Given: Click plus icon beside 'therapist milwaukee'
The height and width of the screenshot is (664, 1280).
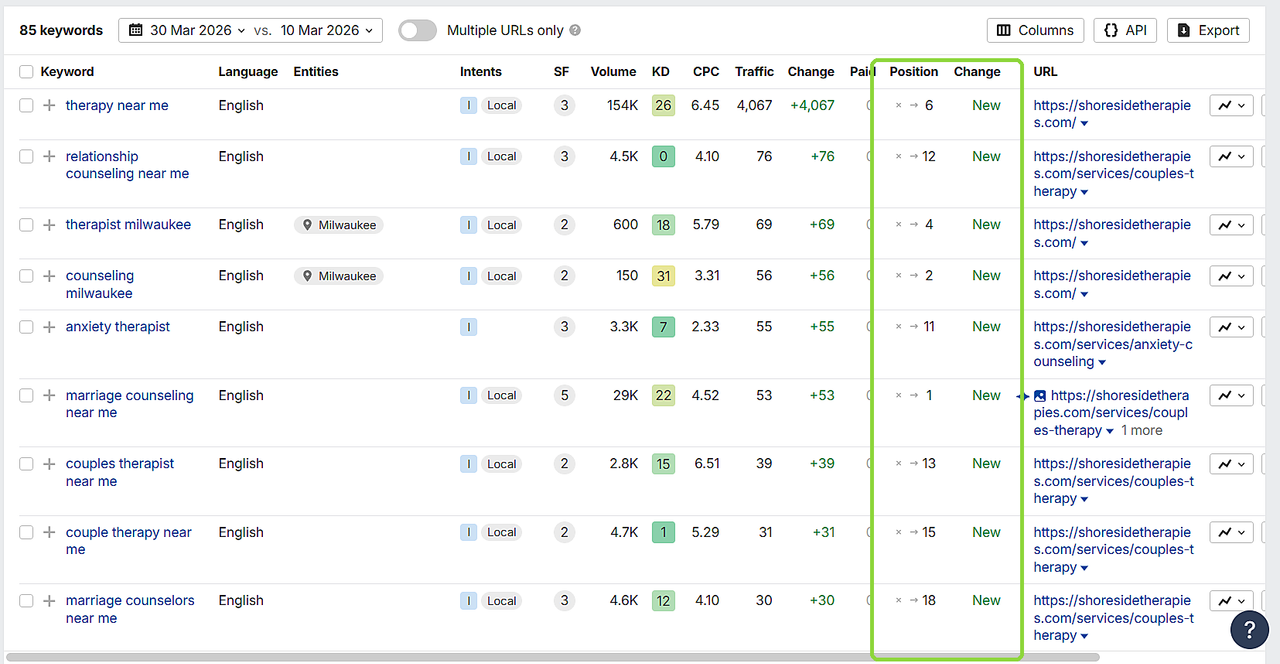Looking at the screenshot, I should point(49,225).
